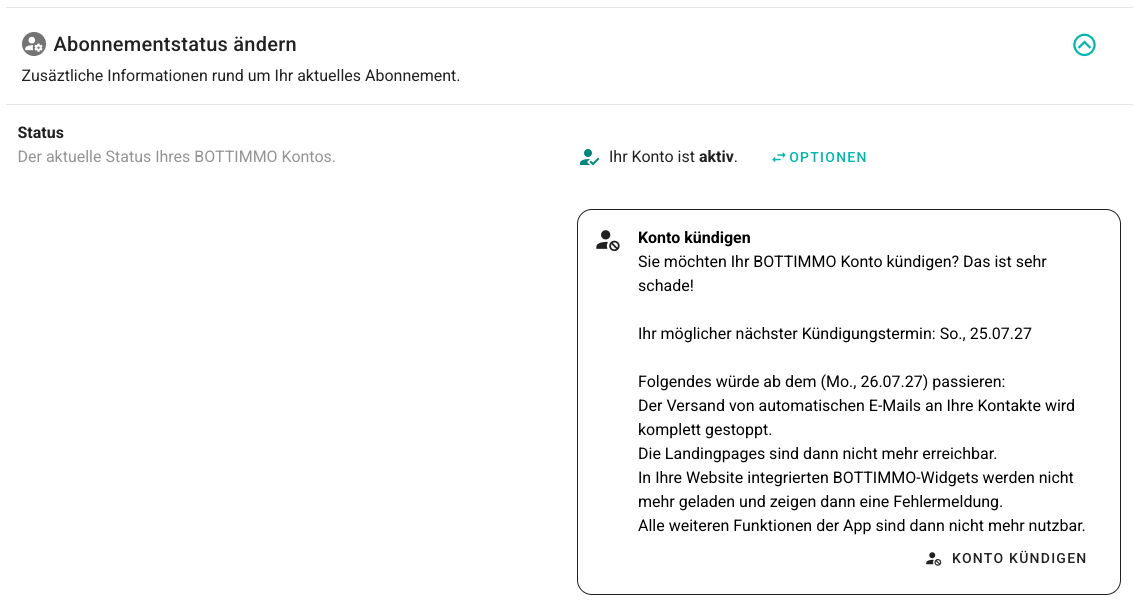Click the 'Folgendes würde ab dem (Mo., 26.07.27)' line
This screenshot has height=605, width=1140.
pyautogui.click(x=820, y=382)
